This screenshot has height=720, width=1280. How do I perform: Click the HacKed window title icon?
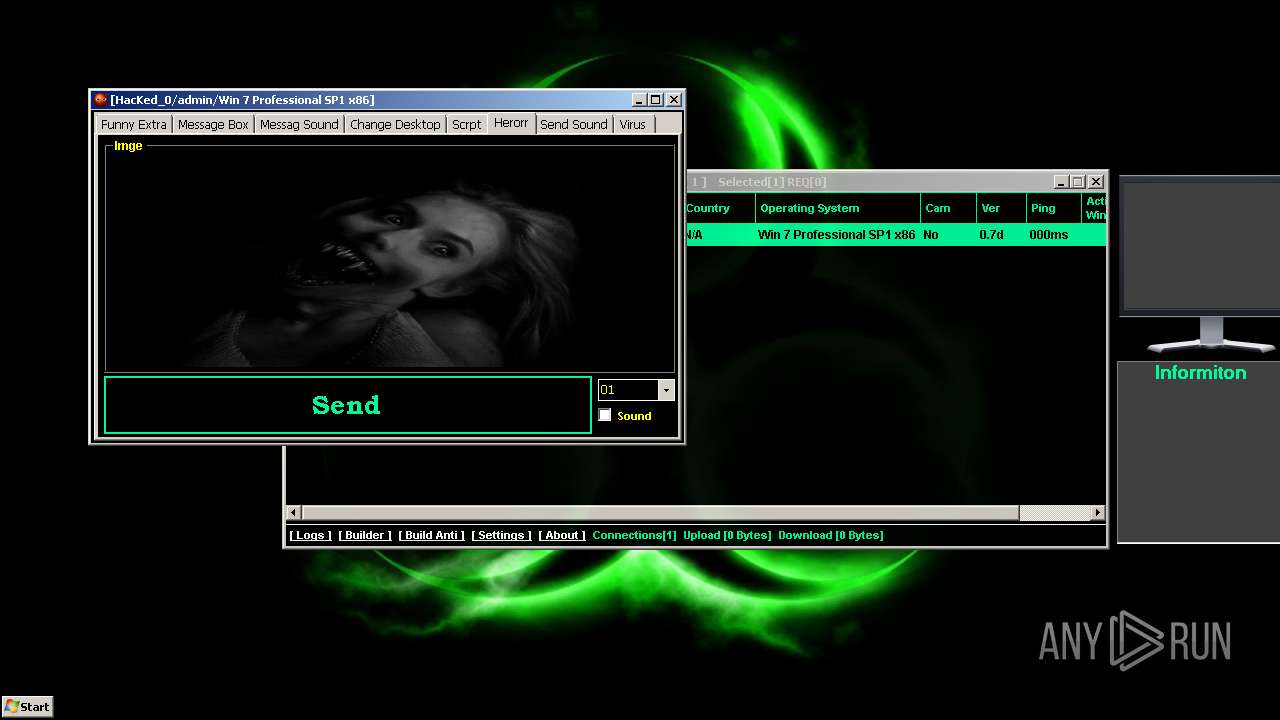point(100,100)
